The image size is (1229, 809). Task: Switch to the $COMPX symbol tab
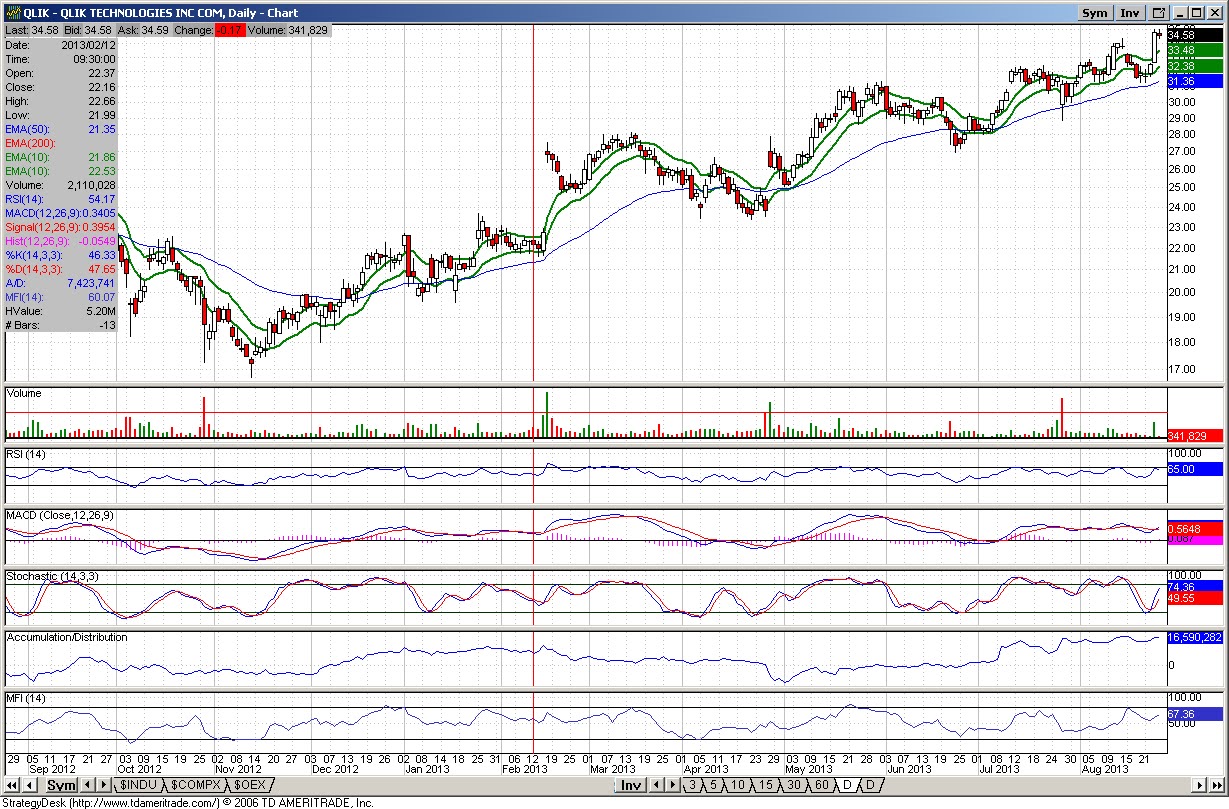point(196,785)
